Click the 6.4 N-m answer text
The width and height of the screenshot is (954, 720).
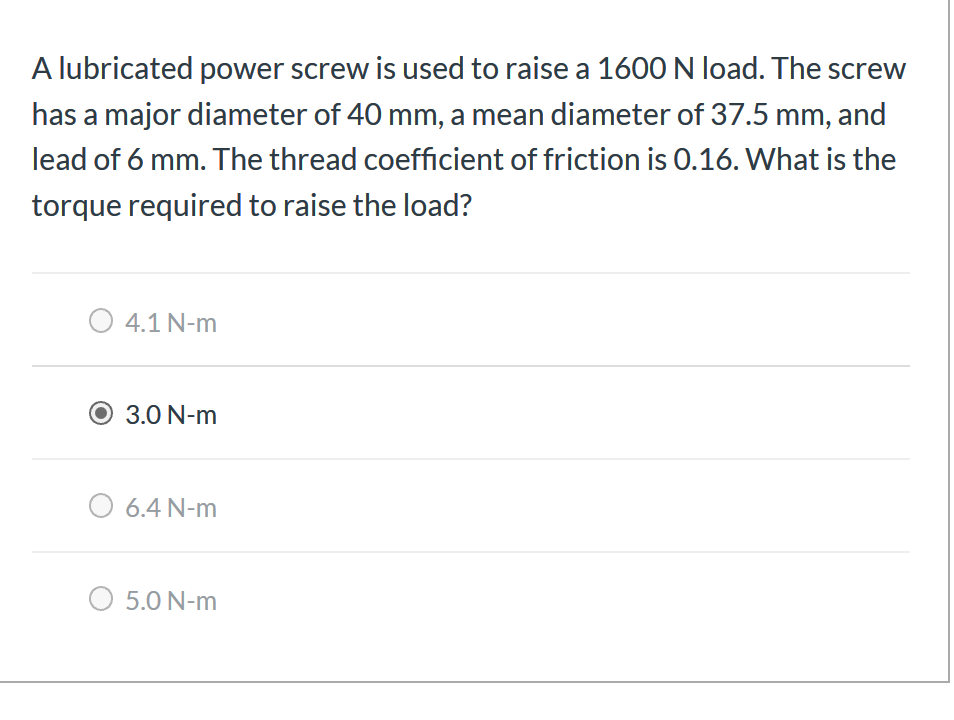click(171, 507)
